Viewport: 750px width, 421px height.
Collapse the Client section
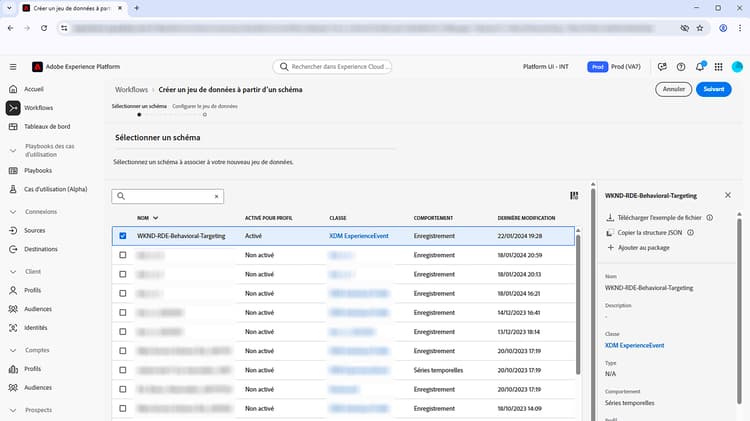pyautogui.click(x=13, y=271)
